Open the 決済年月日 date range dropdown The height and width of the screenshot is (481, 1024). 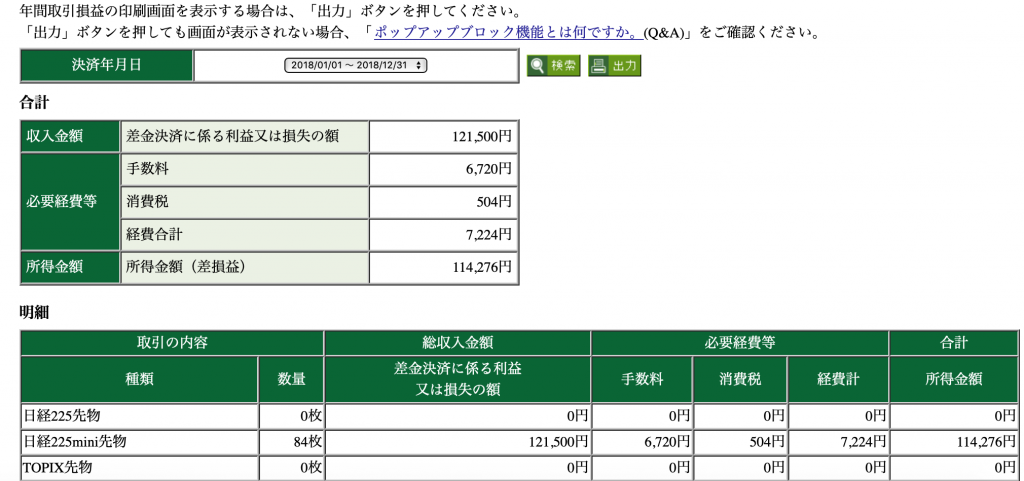356,65
